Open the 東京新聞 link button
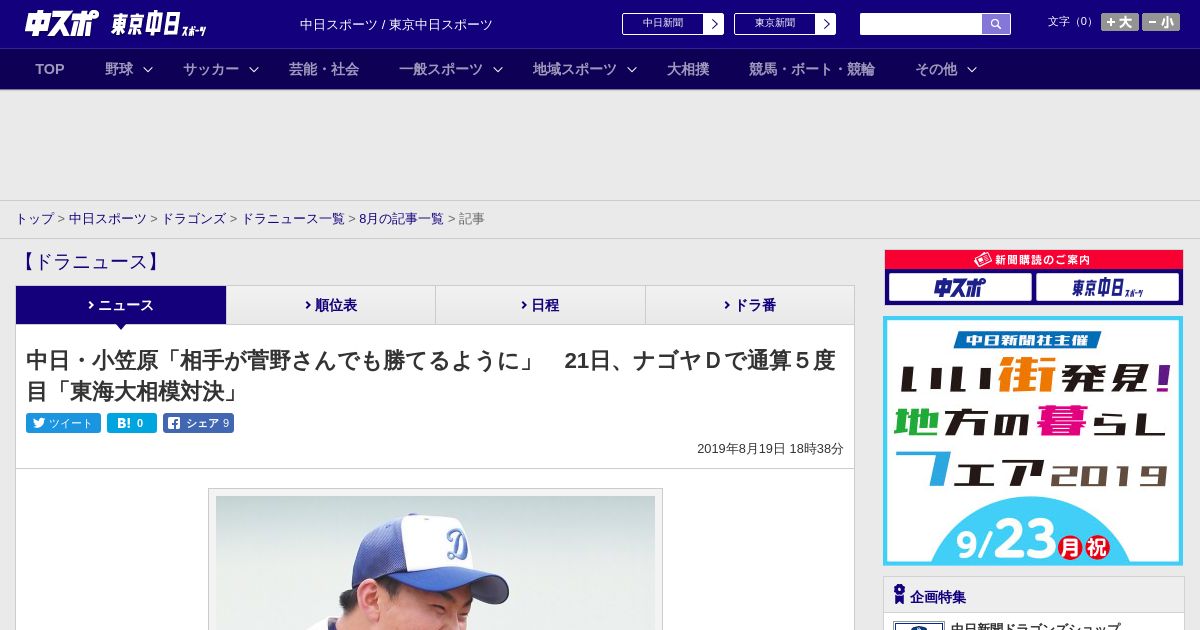The image size is (1200, 630). click(x=775, y=24)
